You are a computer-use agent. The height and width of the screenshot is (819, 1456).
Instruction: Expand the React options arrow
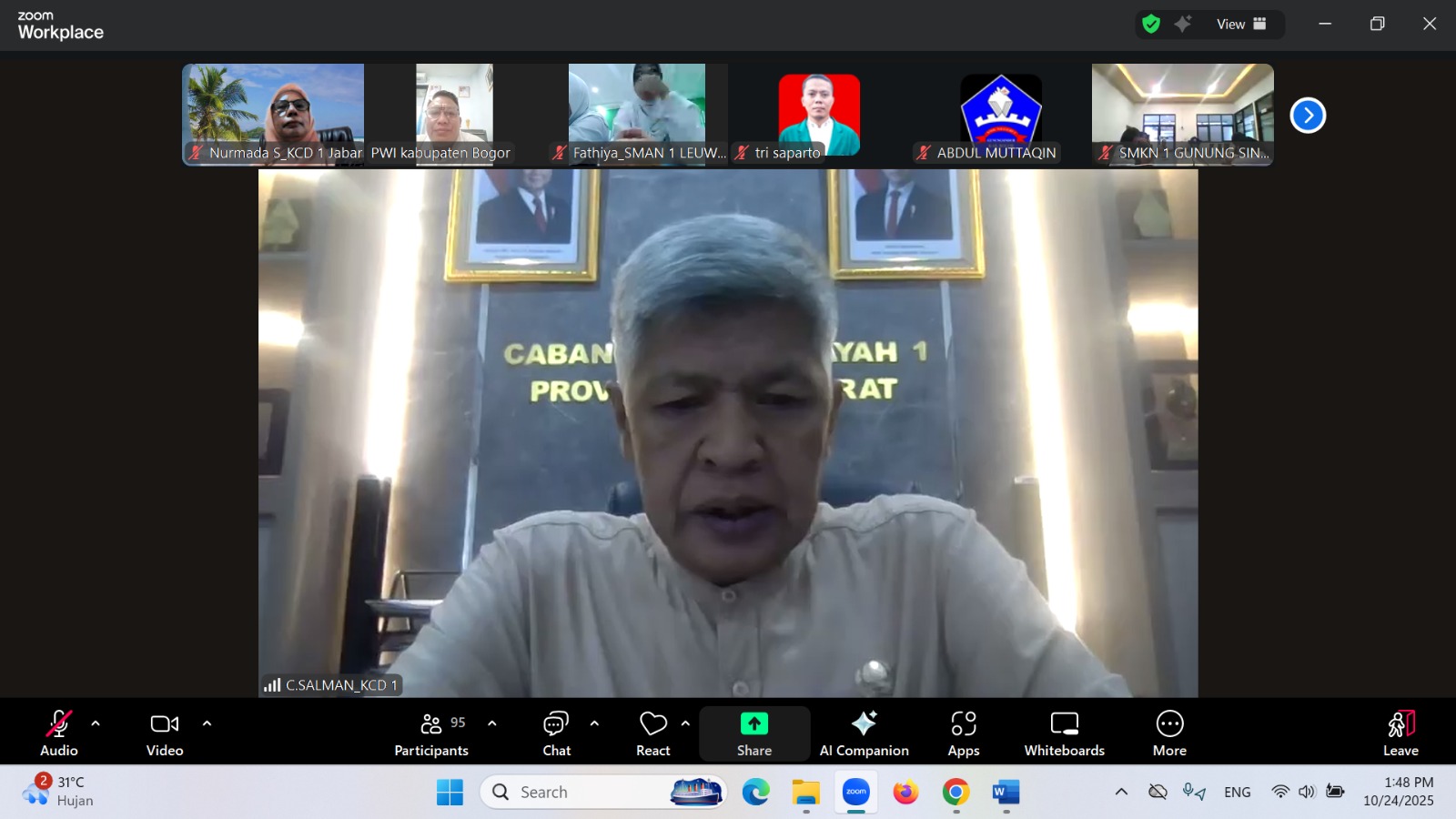(x=685, y=723)
